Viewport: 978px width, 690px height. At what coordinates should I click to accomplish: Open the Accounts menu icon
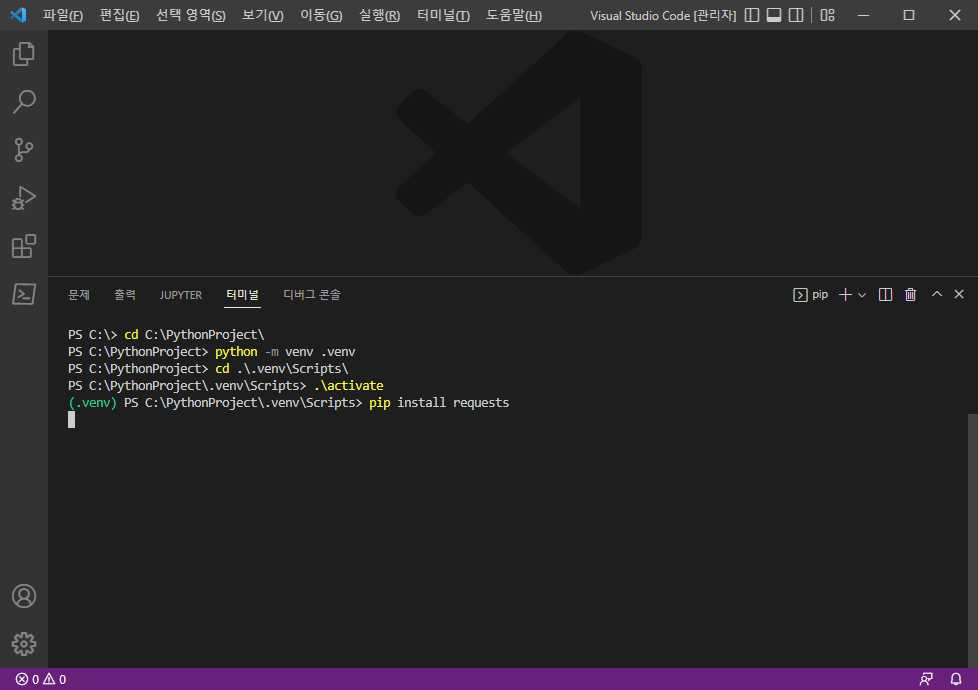24,596
